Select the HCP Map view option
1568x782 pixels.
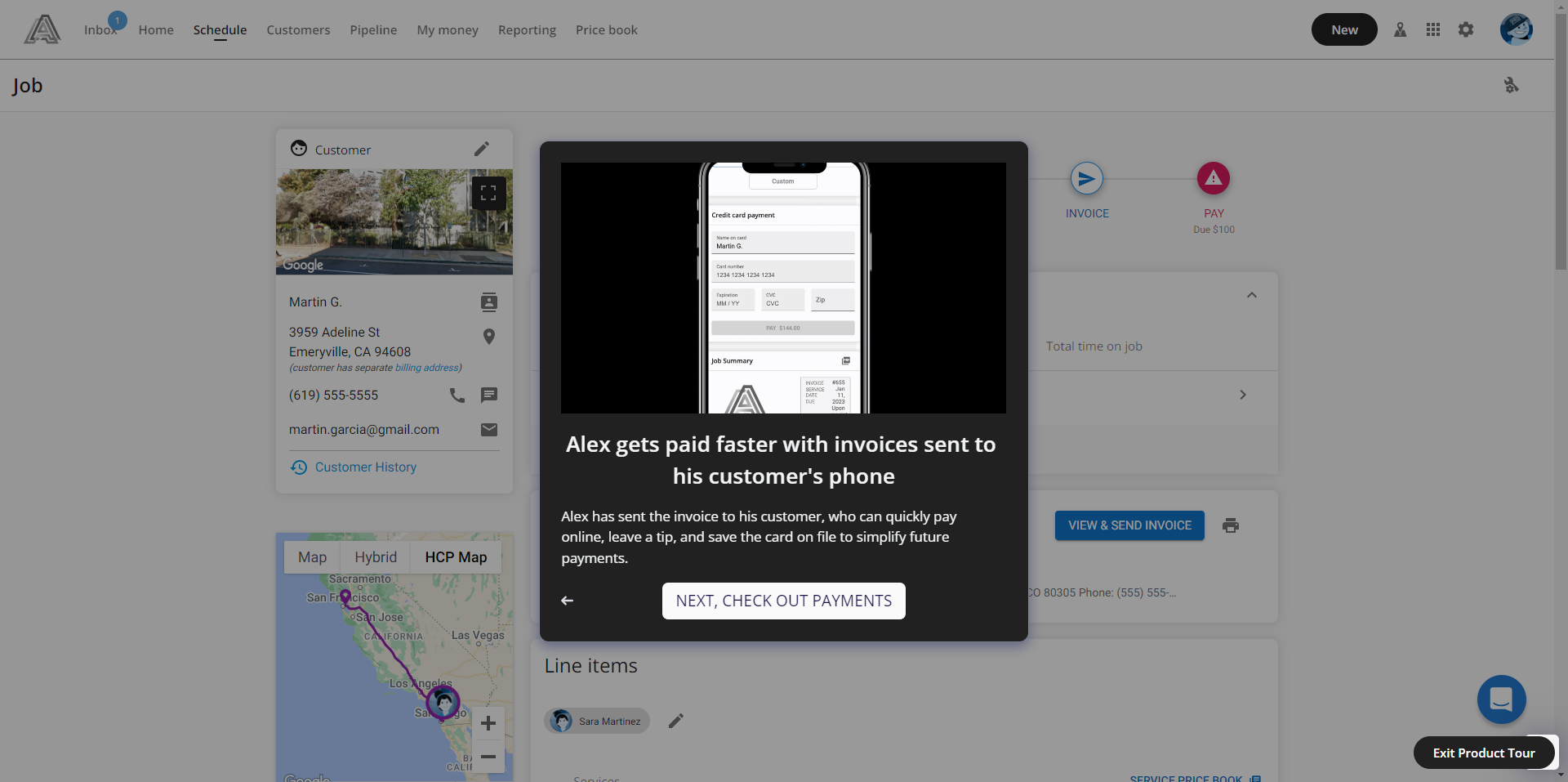[x=456, y=557]
